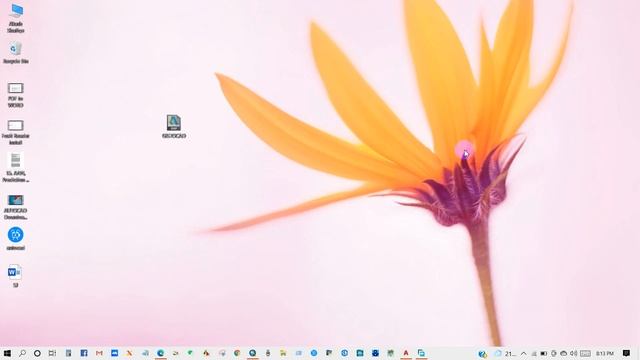This screenshot has width=640, height=360.
Task: Open Chrome icon on the taskbar
Action: point(237,353)
